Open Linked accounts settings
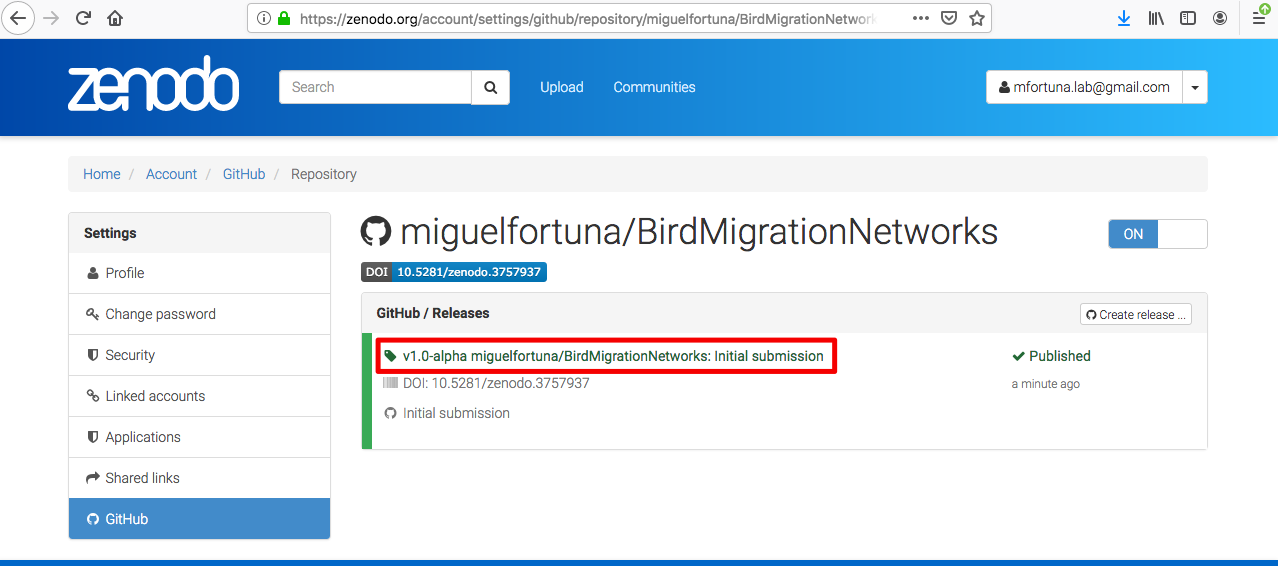The width and height of the screenshot is (1278, 566). [199, 396]
